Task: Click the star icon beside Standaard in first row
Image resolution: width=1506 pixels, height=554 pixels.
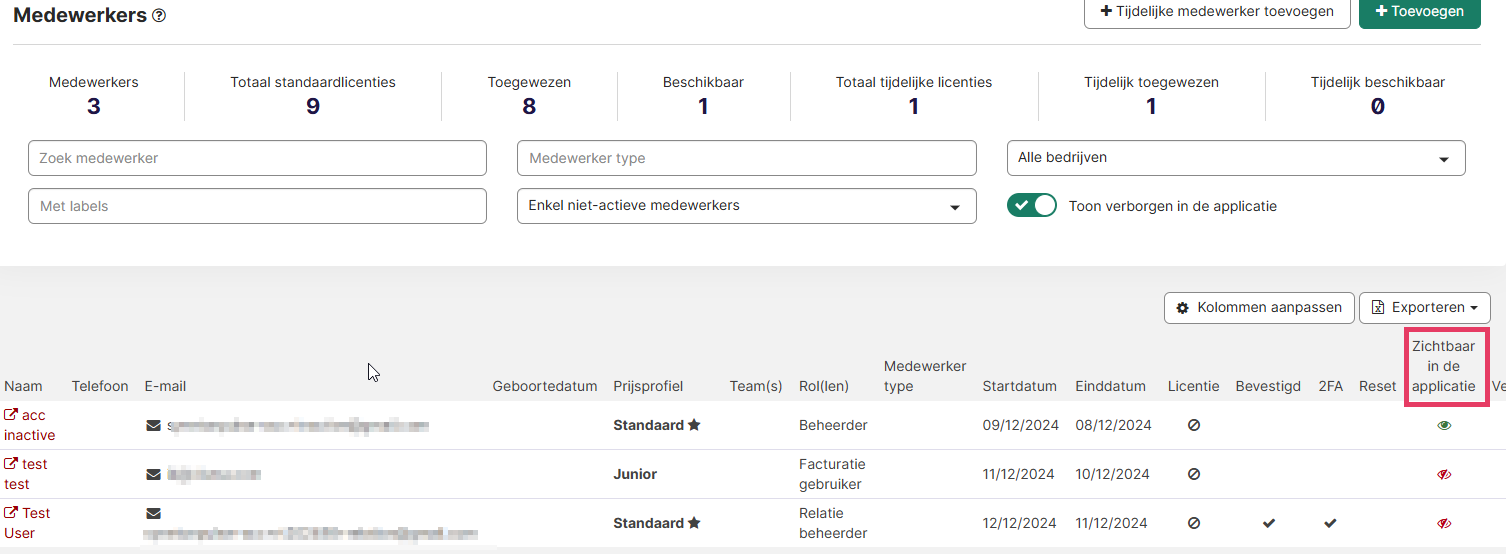Action: click(694, 425)
